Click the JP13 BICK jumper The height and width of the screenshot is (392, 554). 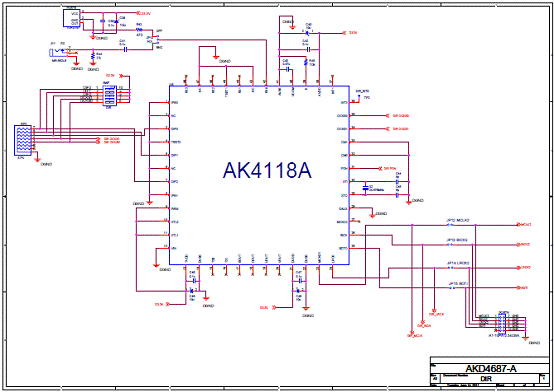(450, 244)
